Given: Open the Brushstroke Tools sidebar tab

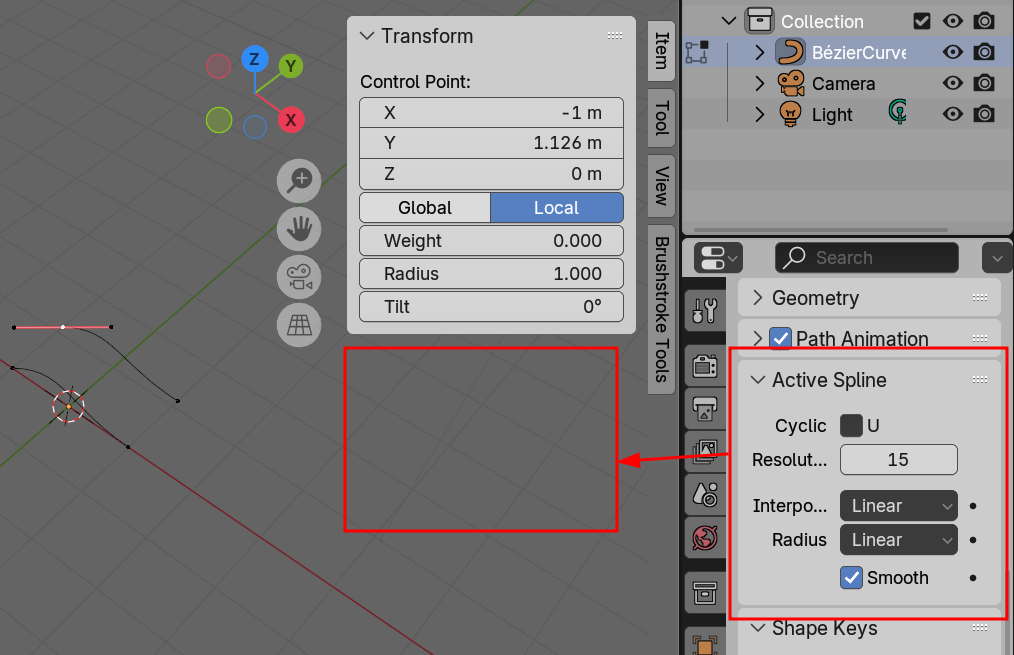Looking at the screenshot, I should point(662,310).
